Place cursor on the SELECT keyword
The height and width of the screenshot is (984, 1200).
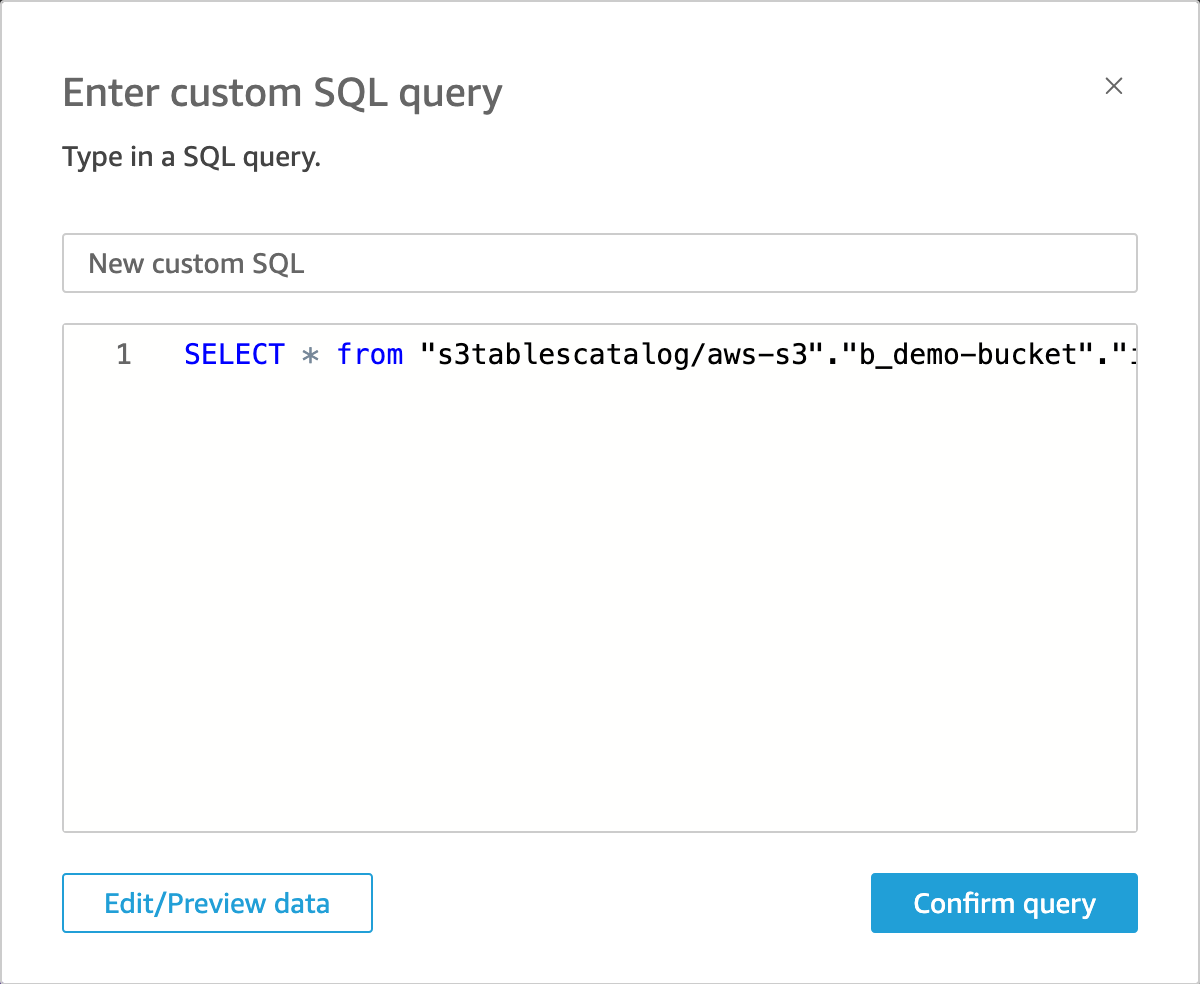[234, 354]
